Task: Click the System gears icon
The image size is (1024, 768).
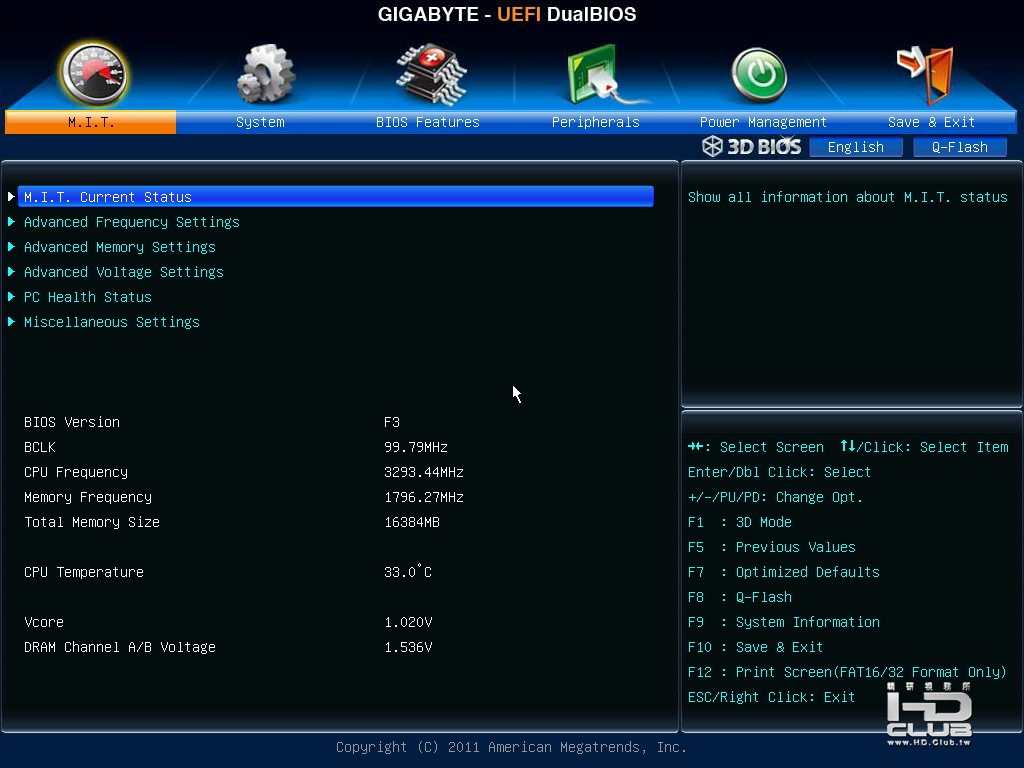Action: [265, 74]
